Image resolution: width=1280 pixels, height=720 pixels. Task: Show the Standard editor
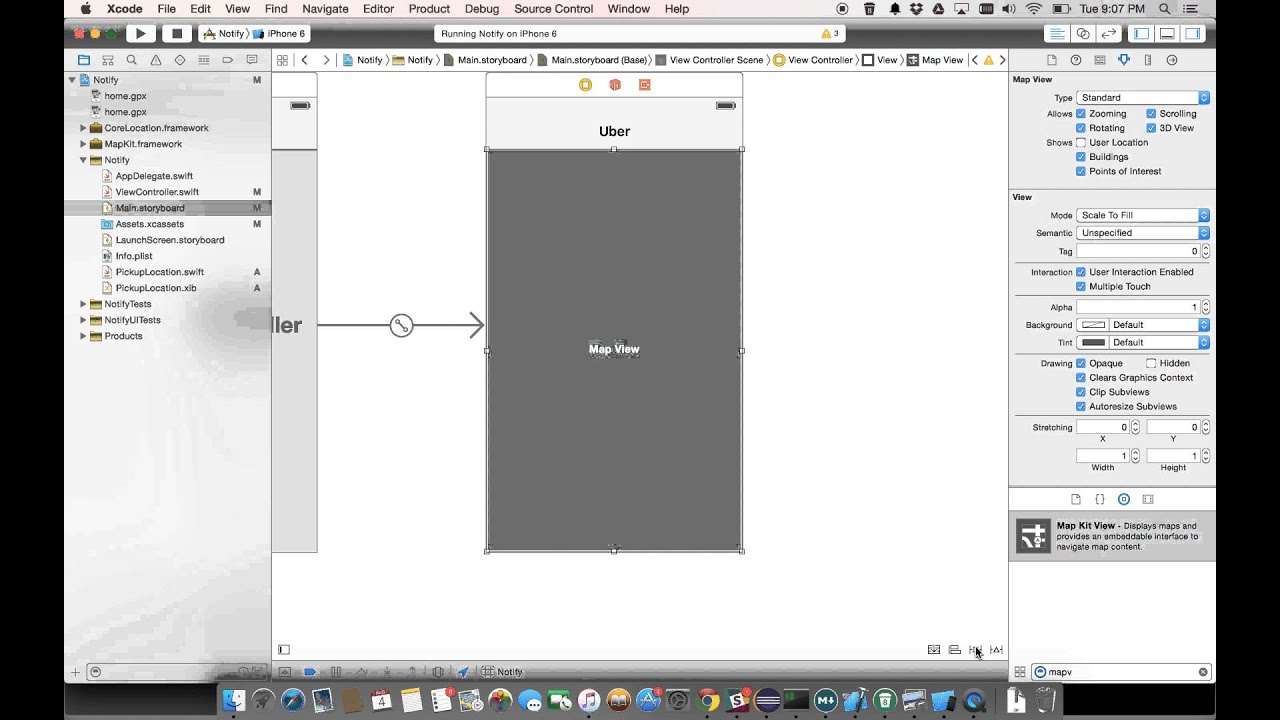click(x=1056, y=33)
